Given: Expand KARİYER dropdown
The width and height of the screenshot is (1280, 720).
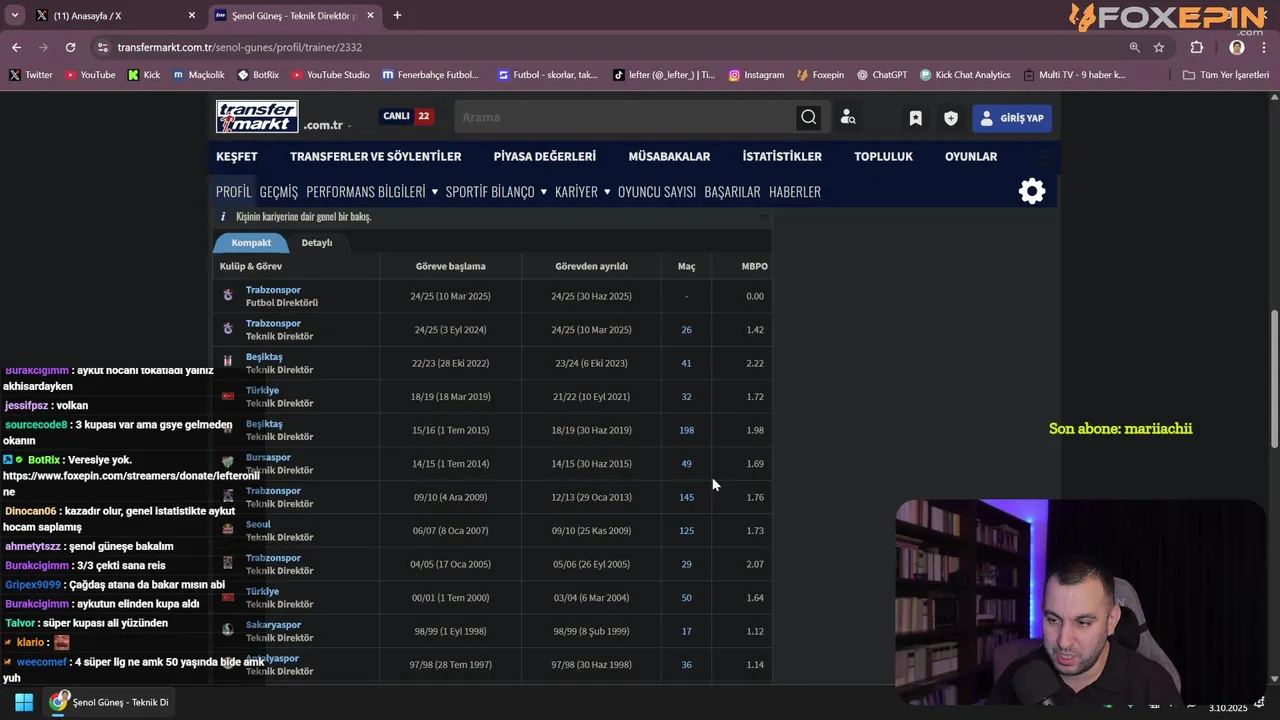Looking at the screenshot, I should coord(582,192).
